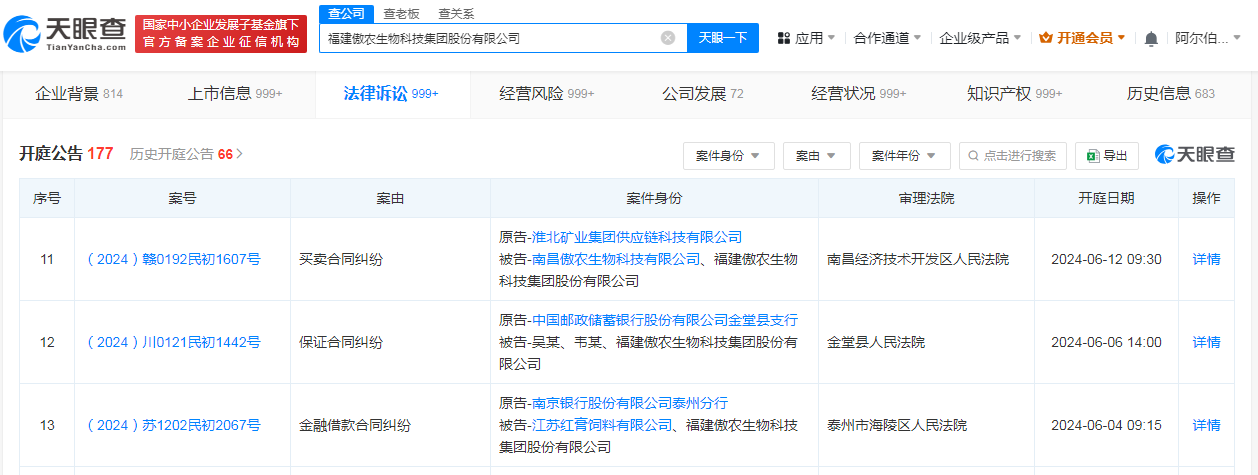Switch to the 知识产权 tab

point(1015,94)
